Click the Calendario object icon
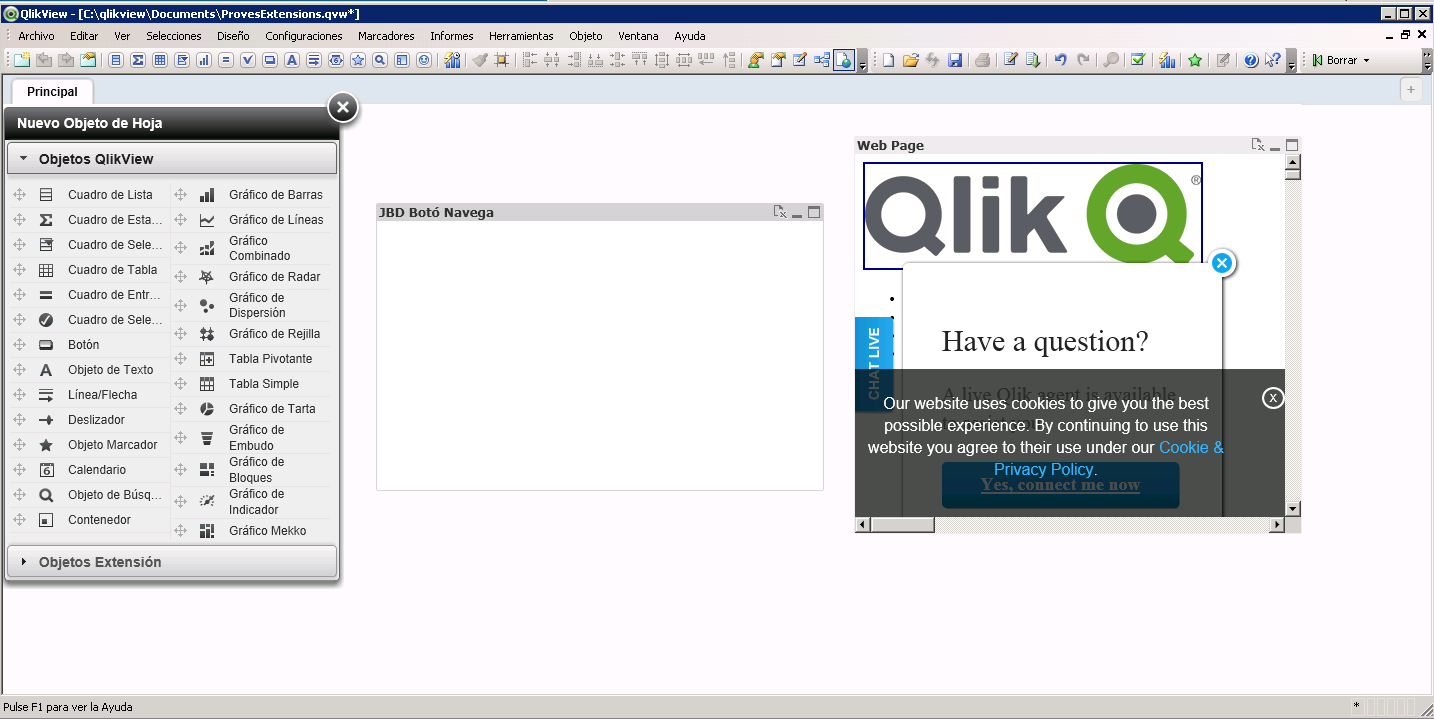Image resolution: width=1434 pixels, height=719 pixels. click(x=46, y=470)
